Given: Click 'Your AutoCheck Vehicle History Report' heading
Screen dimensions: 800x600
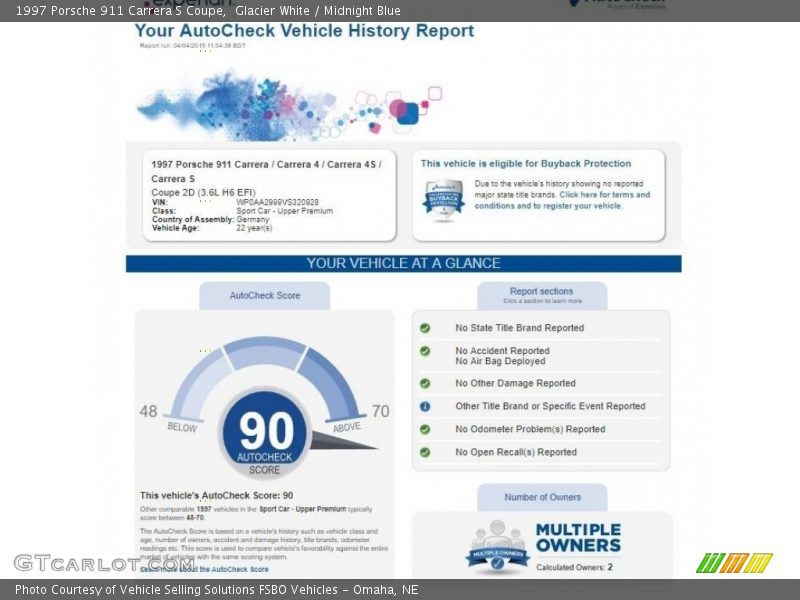Looking at the screenshot, I should (304, 31).
